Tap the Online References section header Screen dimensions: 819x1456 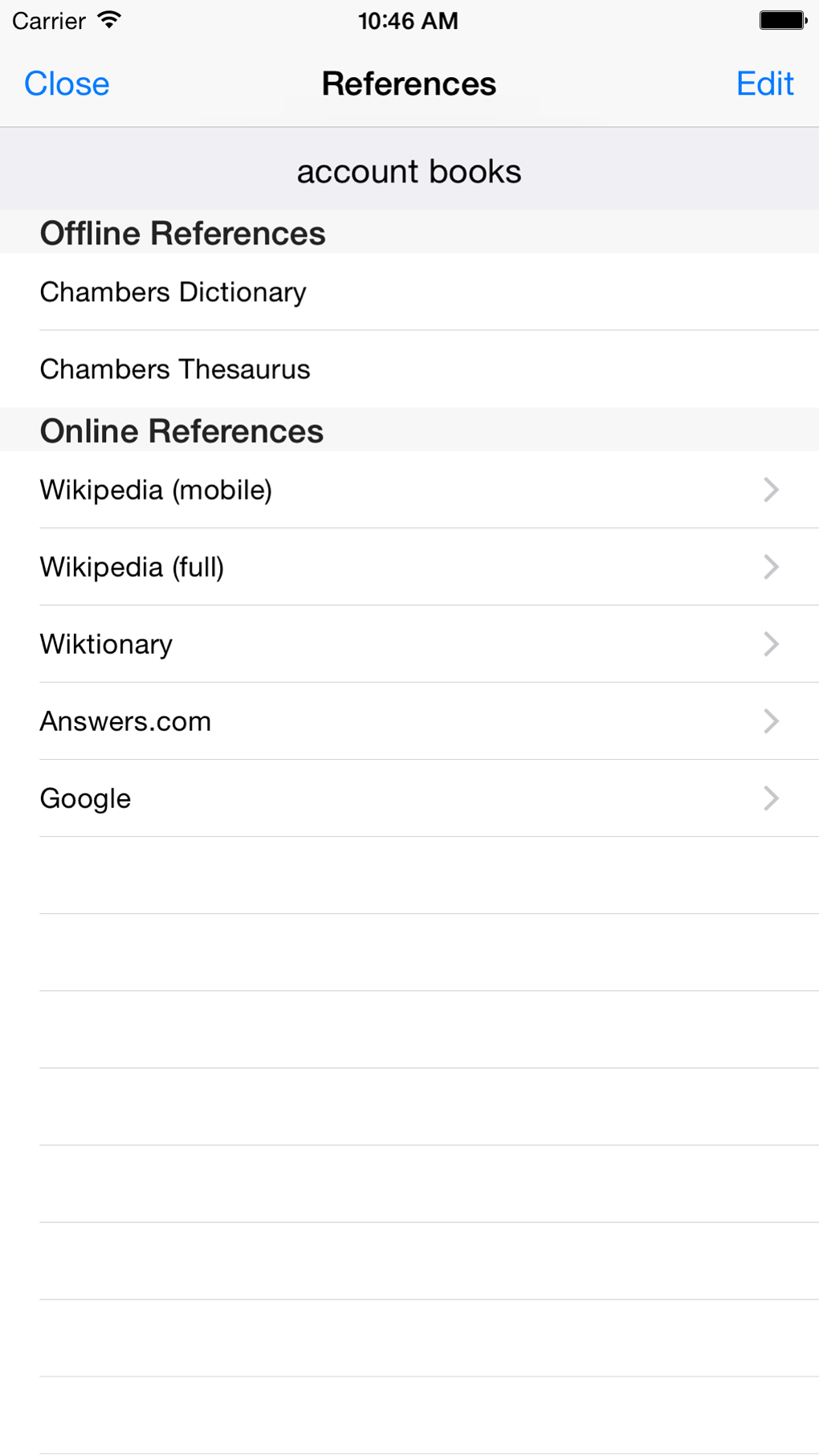182,431
